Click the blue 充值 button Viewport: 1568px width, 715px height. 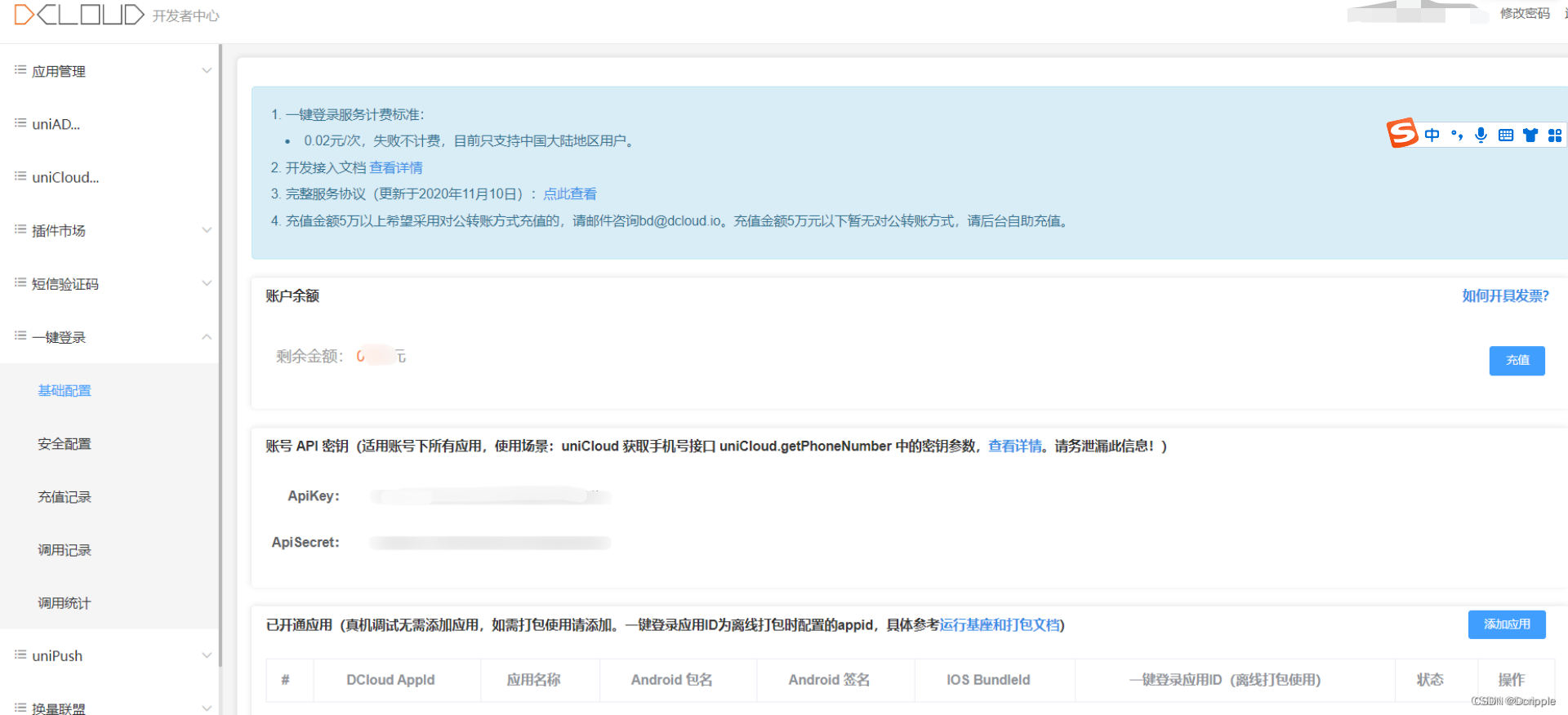(1517, 360)
